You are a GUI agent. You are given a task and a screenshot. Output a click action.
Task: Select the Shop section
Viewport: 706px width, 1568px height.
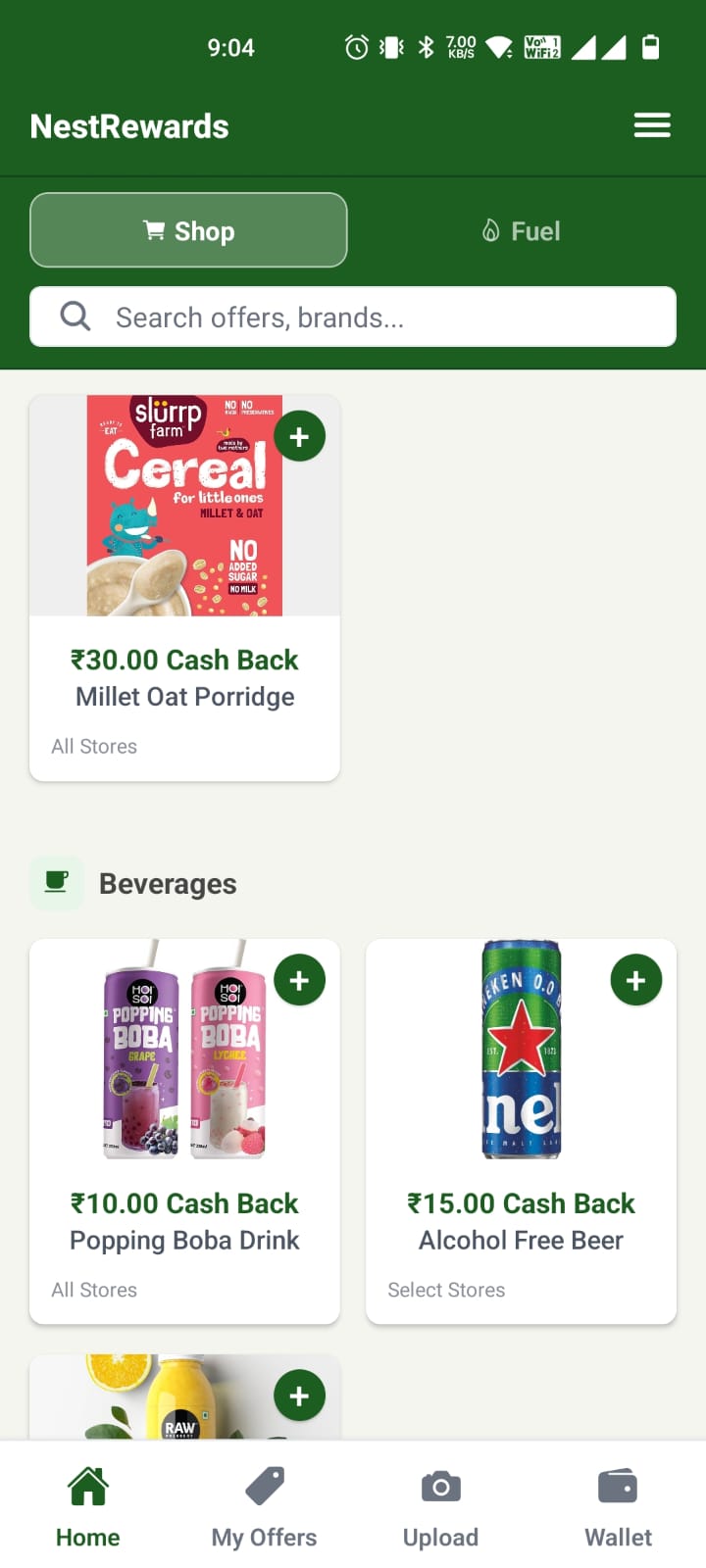(x=188, y=231)
